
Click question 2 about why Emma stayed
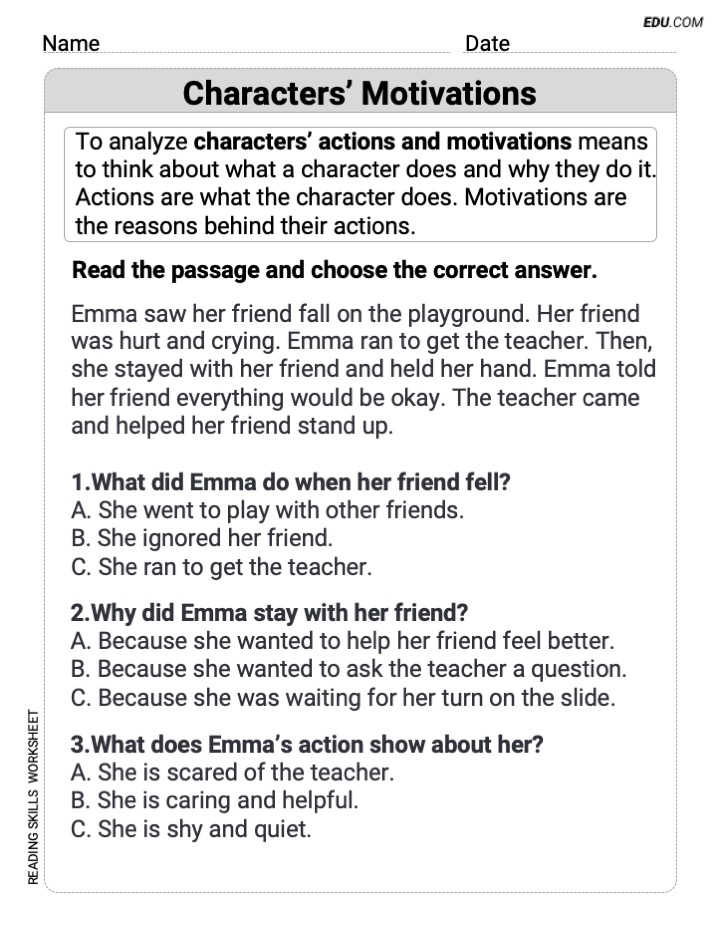[x=269, y=613]
